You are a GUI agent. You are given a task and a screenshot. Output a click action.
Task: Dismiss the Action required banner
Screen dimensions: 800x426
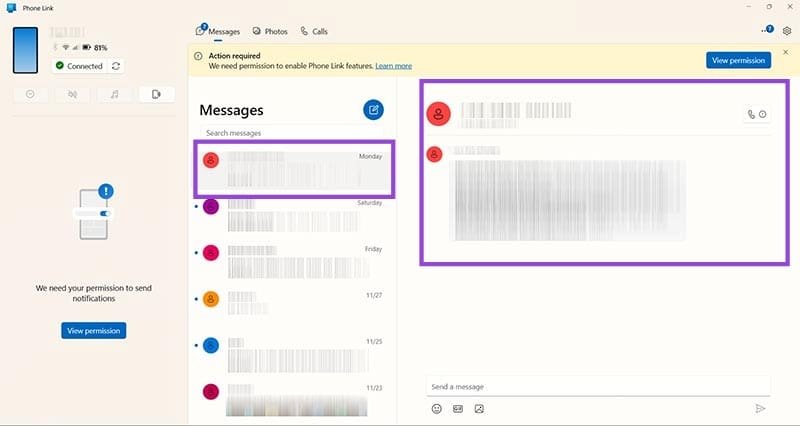786,53
